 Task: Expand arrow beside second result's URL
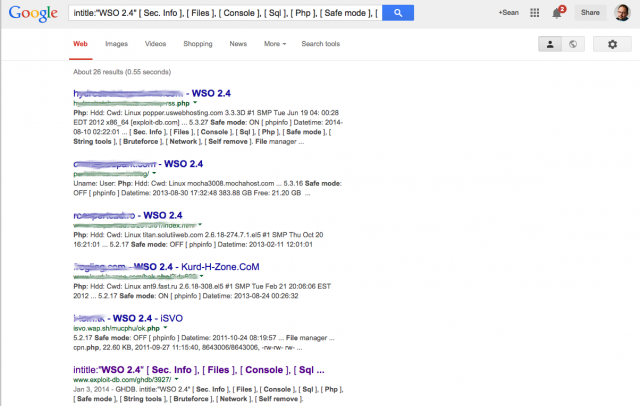[154, 173]
